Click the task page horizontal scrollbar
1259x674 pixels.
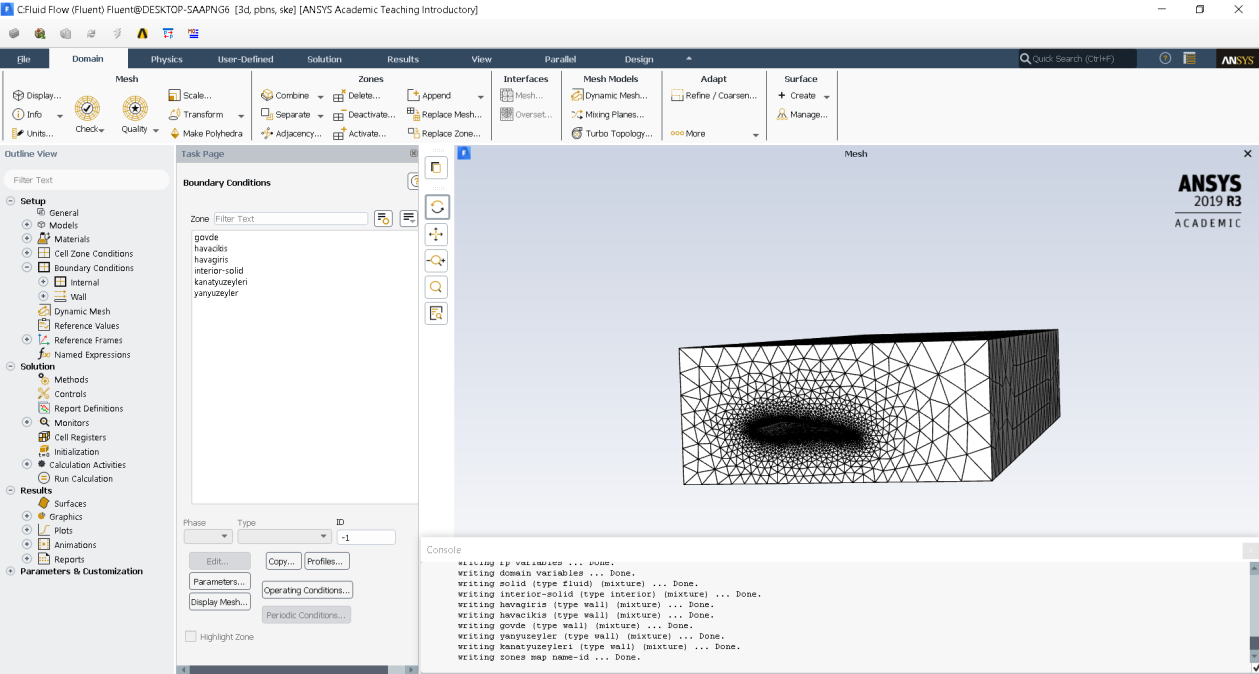click(x=297, y=669)
